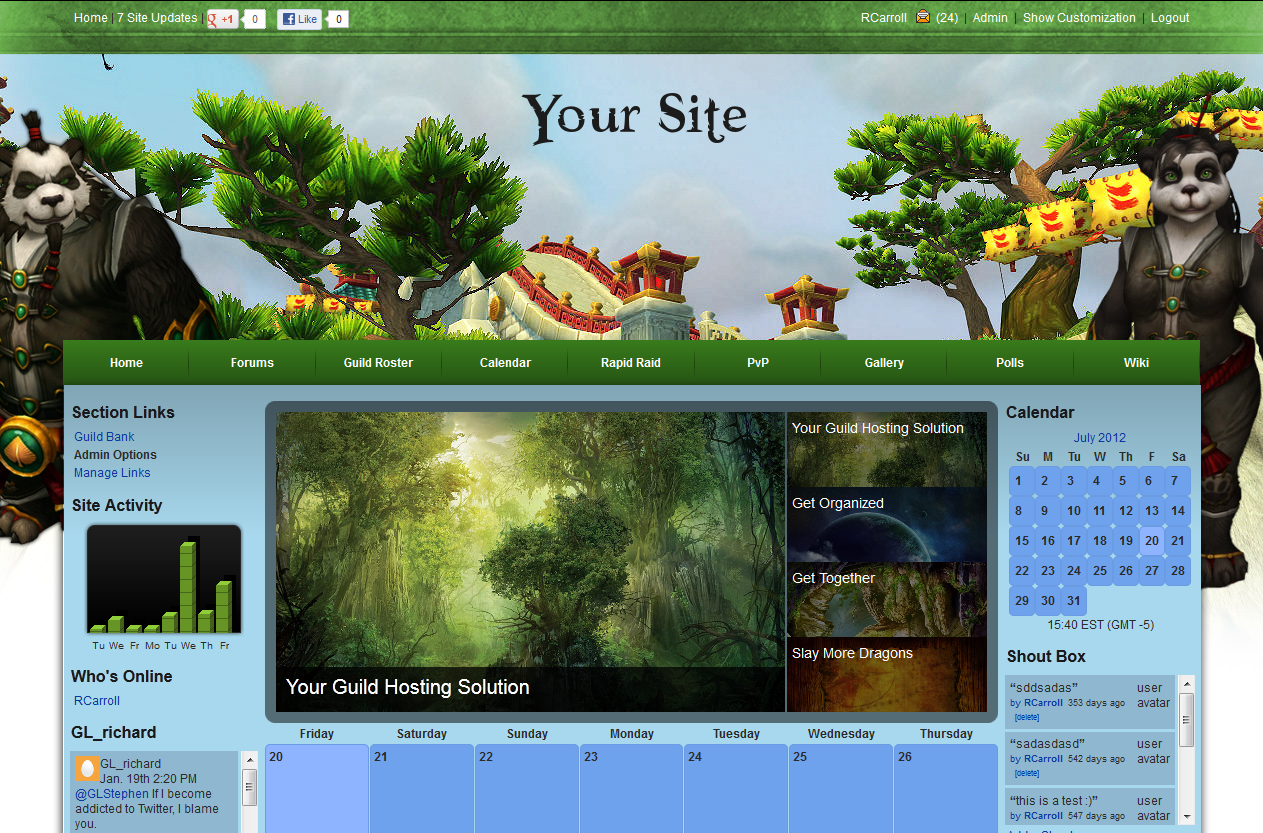Open Friday 20 in the weekly view
Image resolution: width=1263 pixels, height=833 pixels.
317,788
